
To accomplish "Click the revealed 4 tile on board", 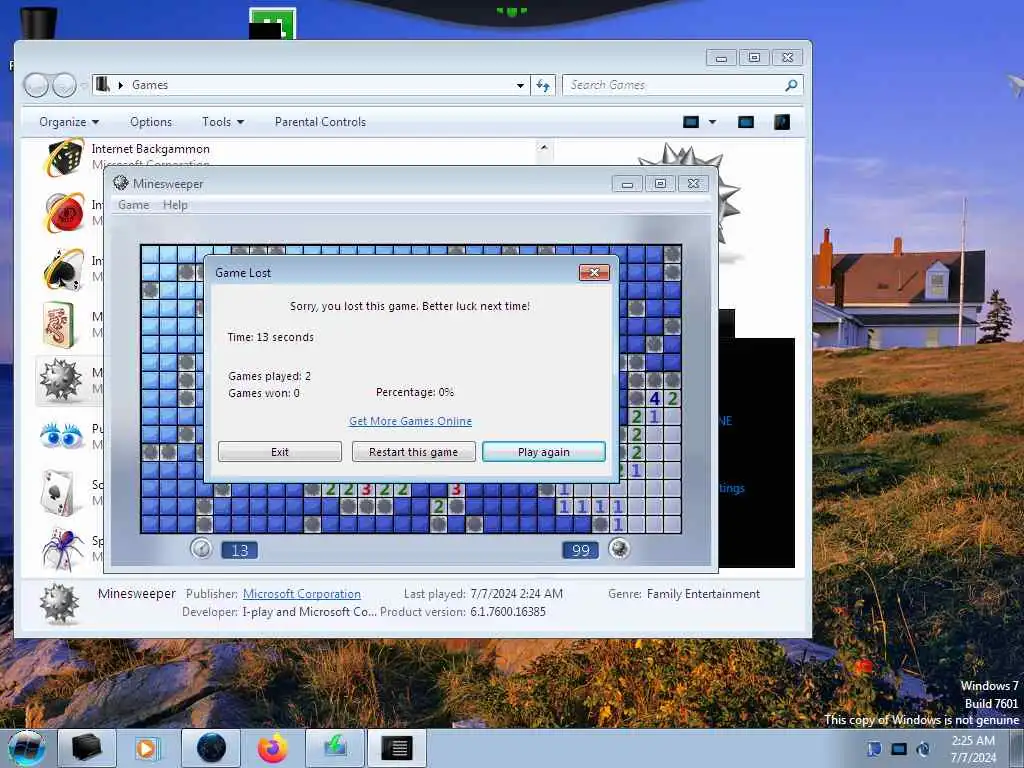I will click(655, 398).
